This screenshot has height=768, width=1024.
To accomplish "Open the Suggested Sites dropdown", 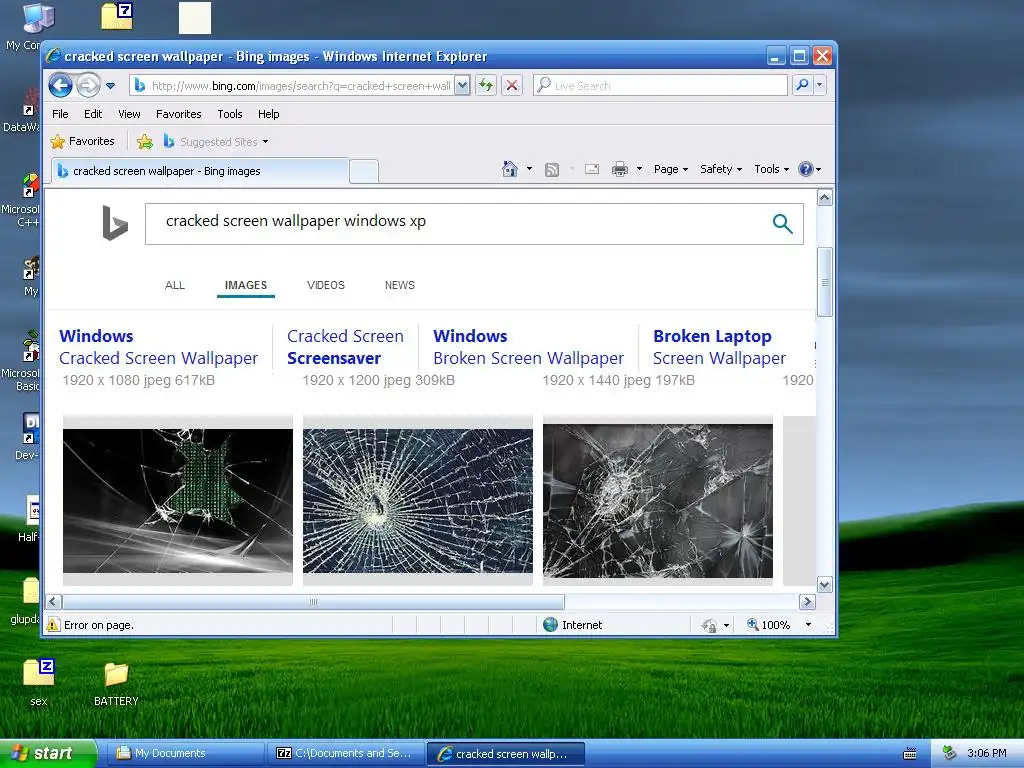I will click(216, 141).
